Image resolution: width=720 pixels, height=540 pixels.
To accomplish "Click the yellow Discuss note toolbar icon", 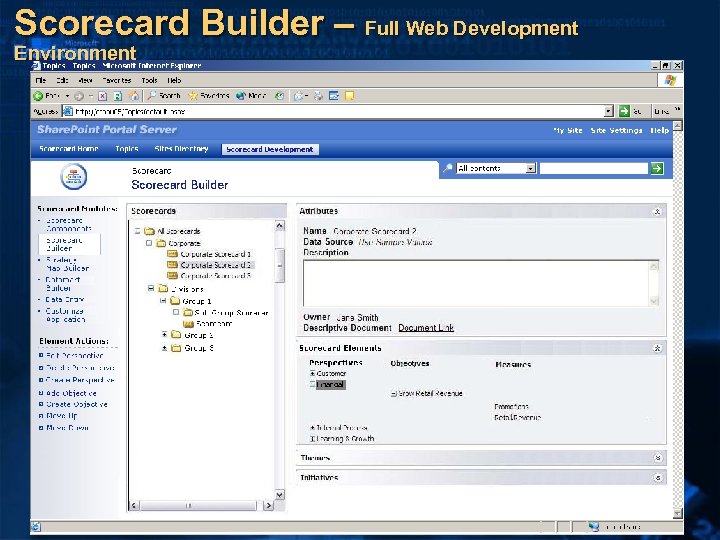I will click(x=349, y=96).
